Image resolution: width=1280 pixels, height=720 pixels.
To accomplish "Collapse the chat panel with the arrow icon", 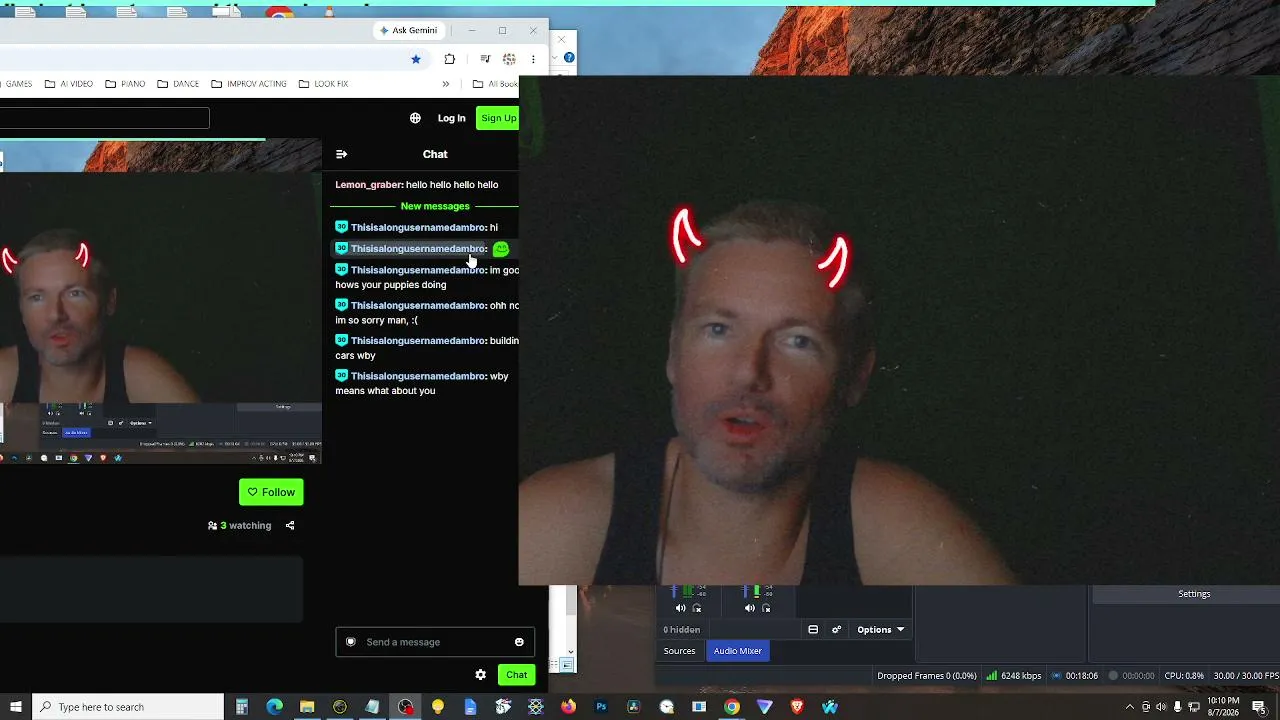I will 341,154.
